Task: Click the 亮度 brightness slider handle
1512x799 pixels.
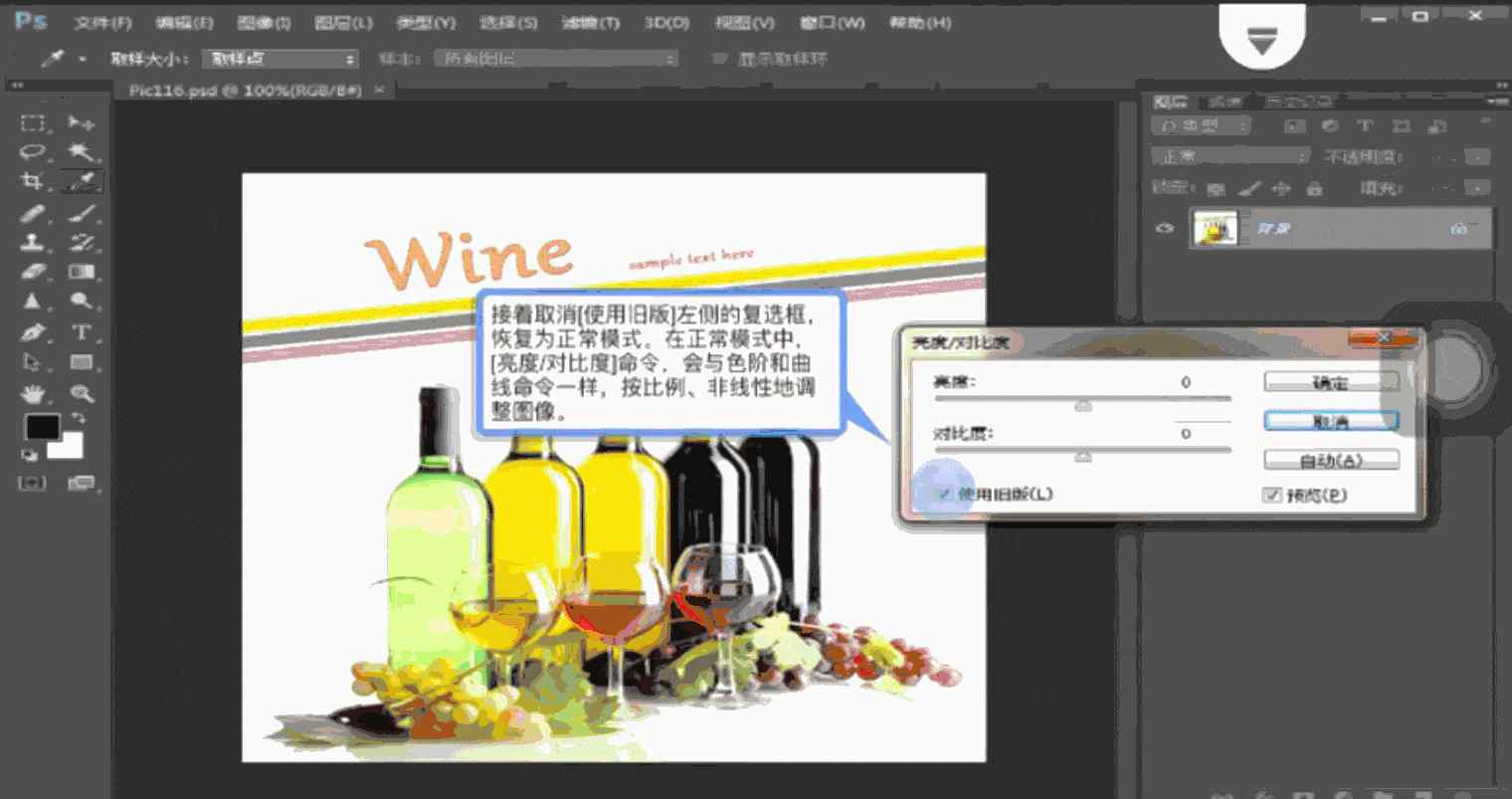Action: (x=1084, y=405)
